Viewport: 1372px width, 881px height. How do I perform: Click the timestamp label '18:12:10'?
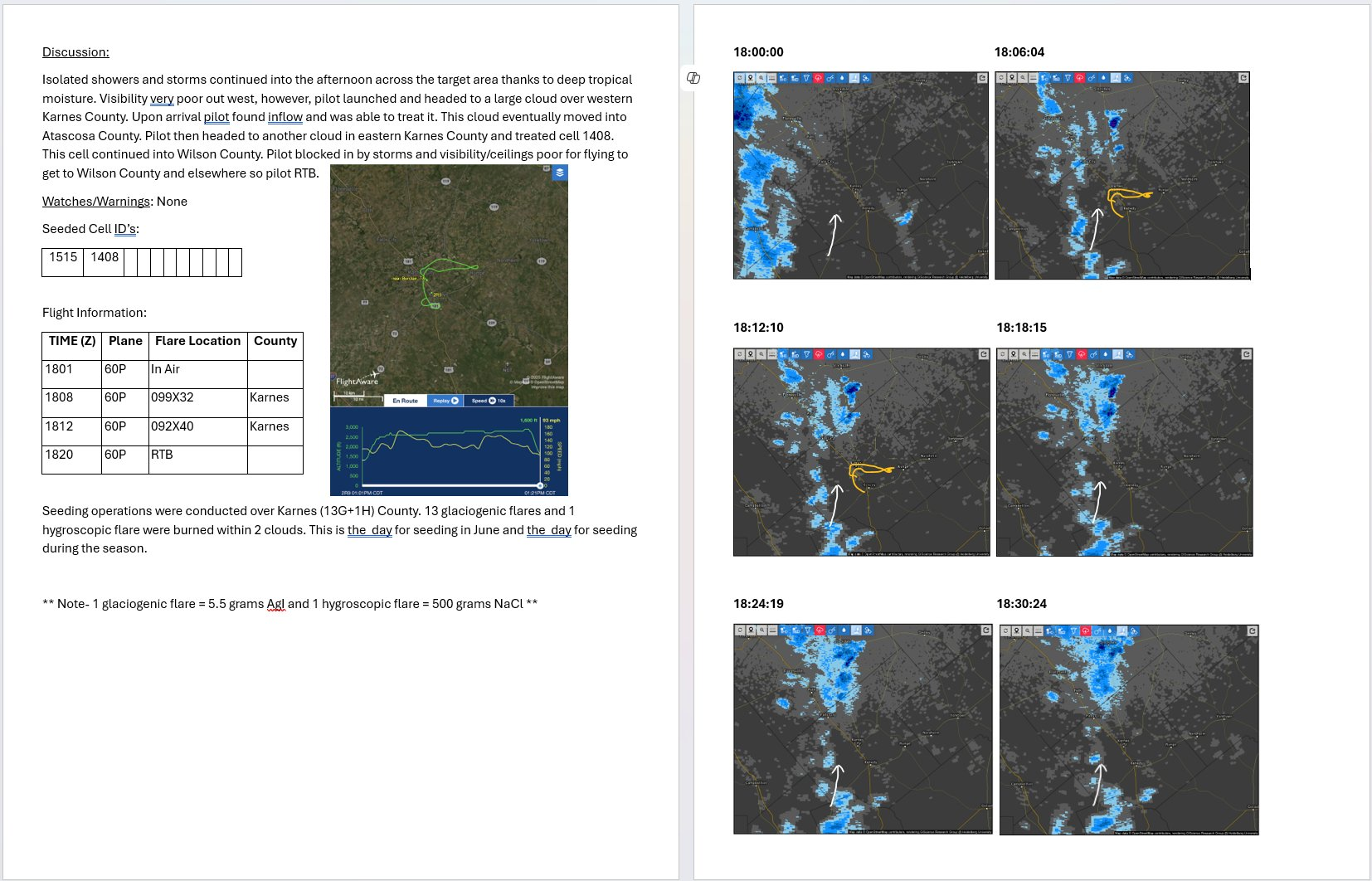tap(758, 328)
